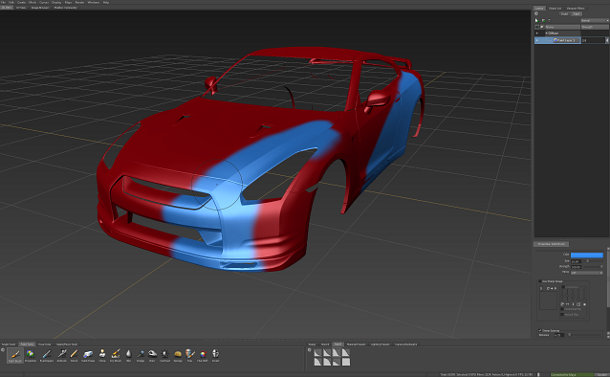Open the Stencil tray tab
The image size is (610, 377).
pos(325,344)
